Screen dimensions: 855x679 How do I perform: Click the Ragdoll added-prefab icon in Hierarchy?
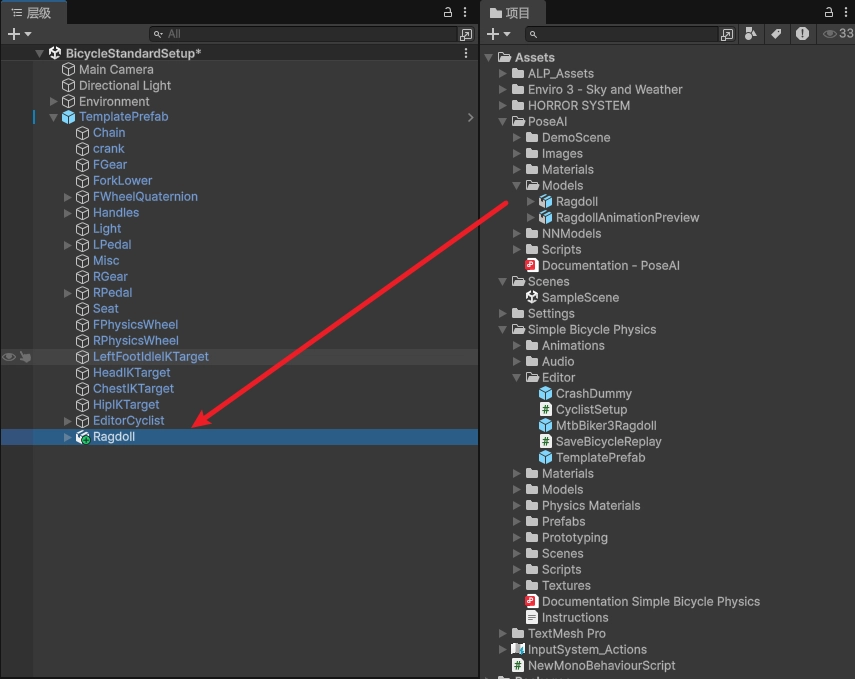(82, 437)
